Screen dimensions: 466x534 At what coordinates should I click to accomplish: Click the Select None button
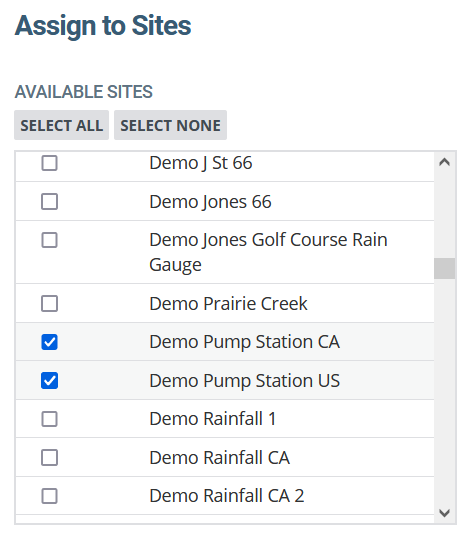coord(170,125)
